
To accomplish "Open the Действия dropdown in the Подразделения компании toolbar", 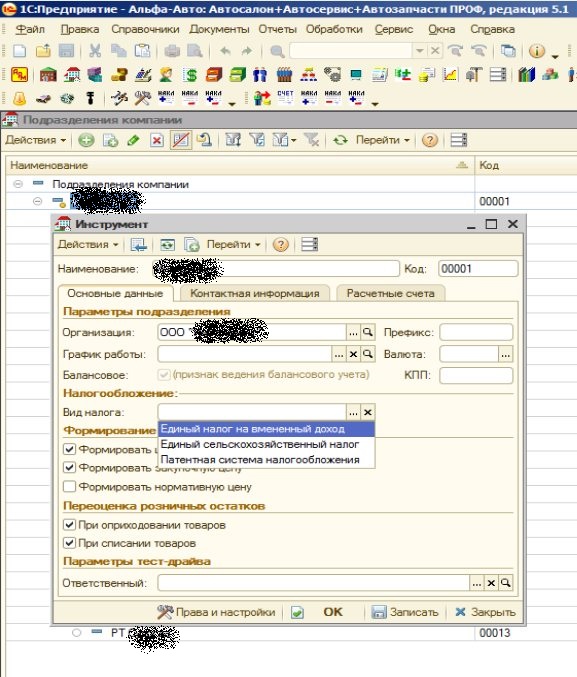I will [35, 140].
